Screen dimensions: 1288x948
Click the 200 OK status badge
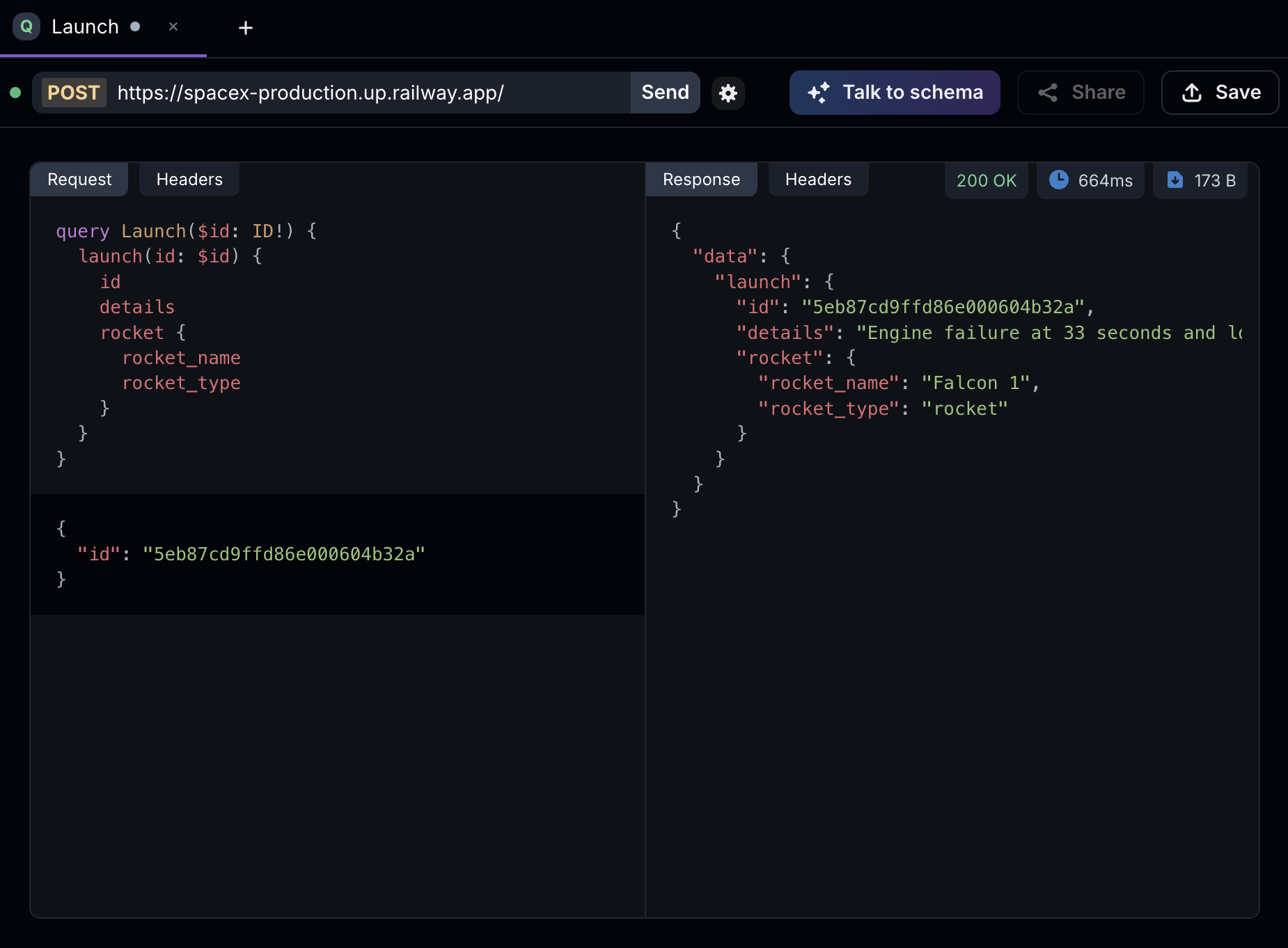point(987,180)
